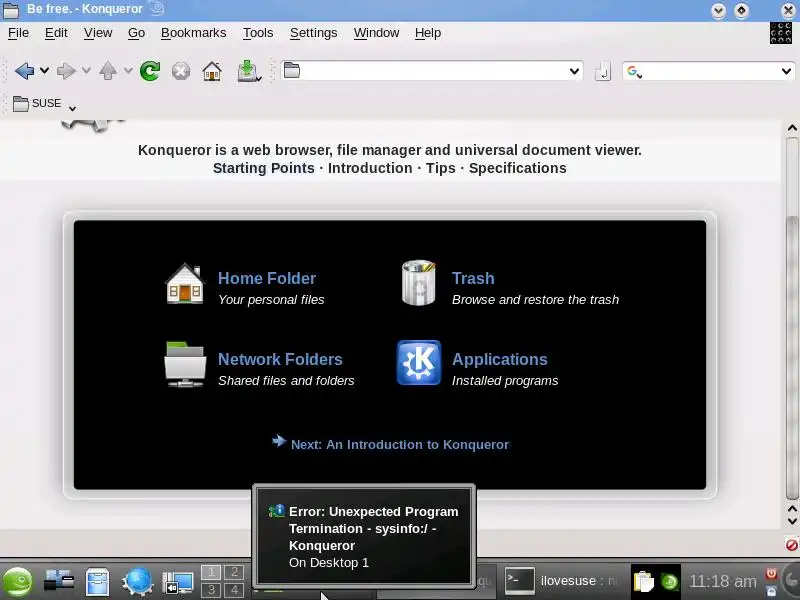The height and width of the screenshot is (600, 800).
Task: Switch to virtual desktop 1
Action: pyautogui.click(x=211, y=572)
